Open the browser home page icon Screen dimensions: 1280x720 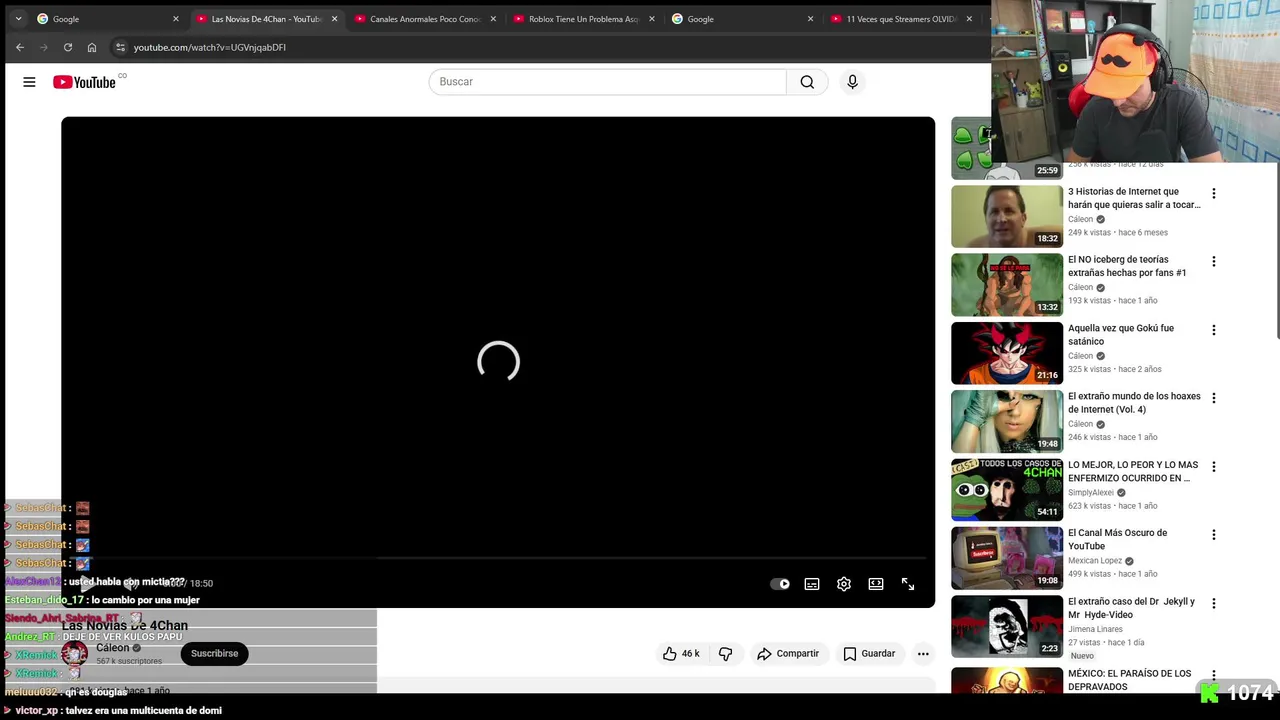pos(92,47)
